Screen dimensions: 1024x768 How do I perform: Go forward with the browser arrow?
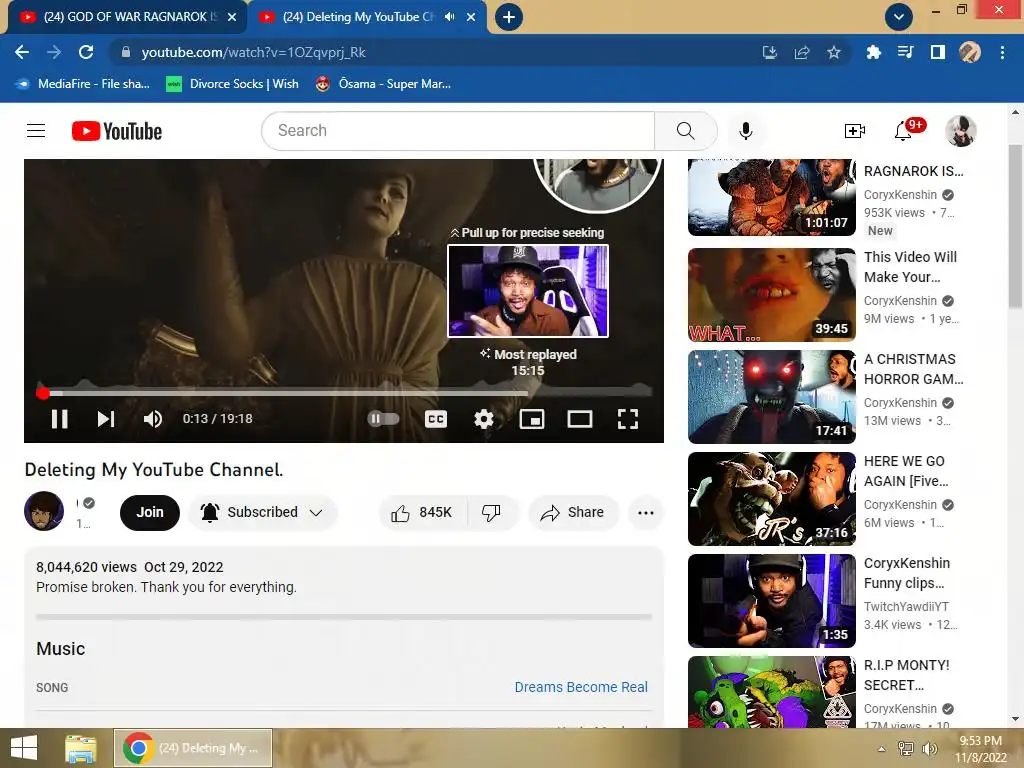point(54,52)
